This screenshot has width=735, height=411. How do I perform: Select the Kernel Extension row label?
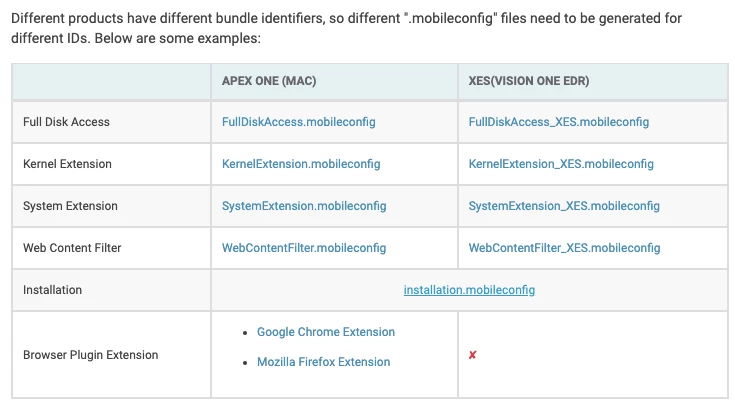tap(67, 164)
